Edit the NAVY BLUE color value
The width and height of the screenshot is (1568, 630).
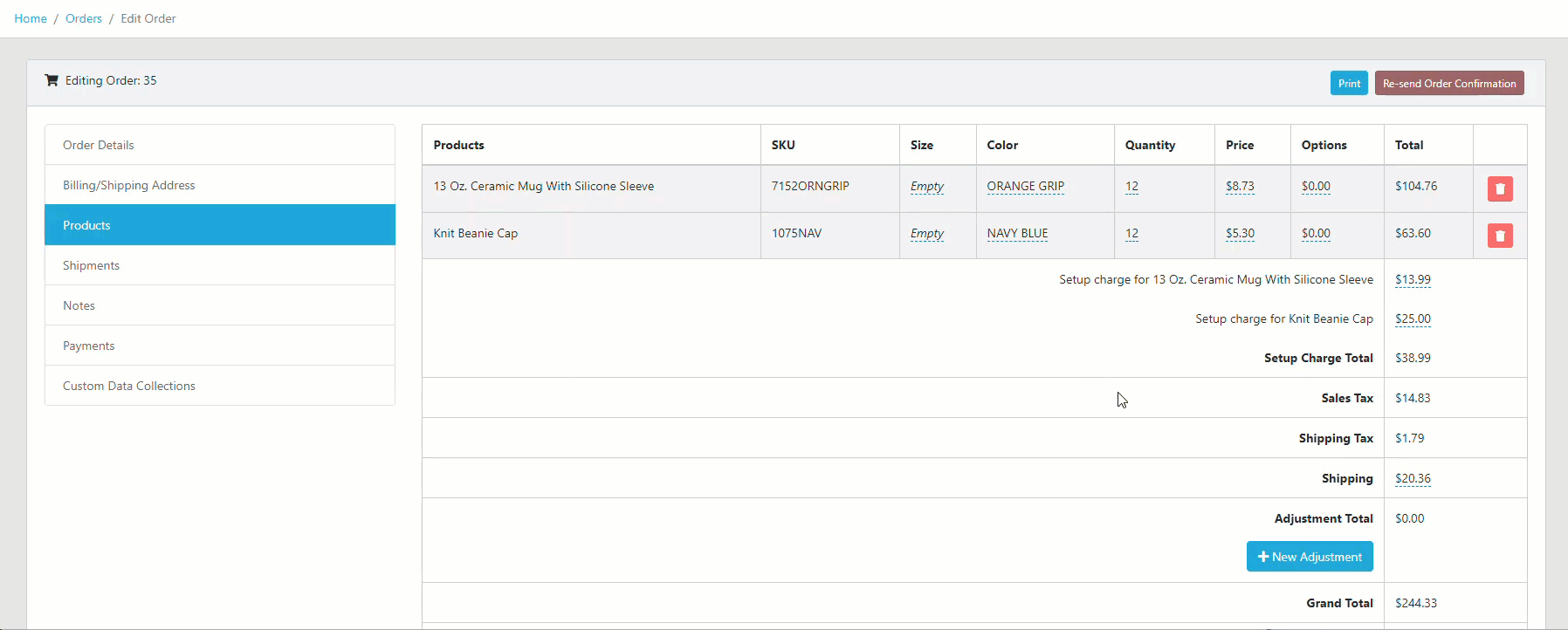coord(1017,233)
